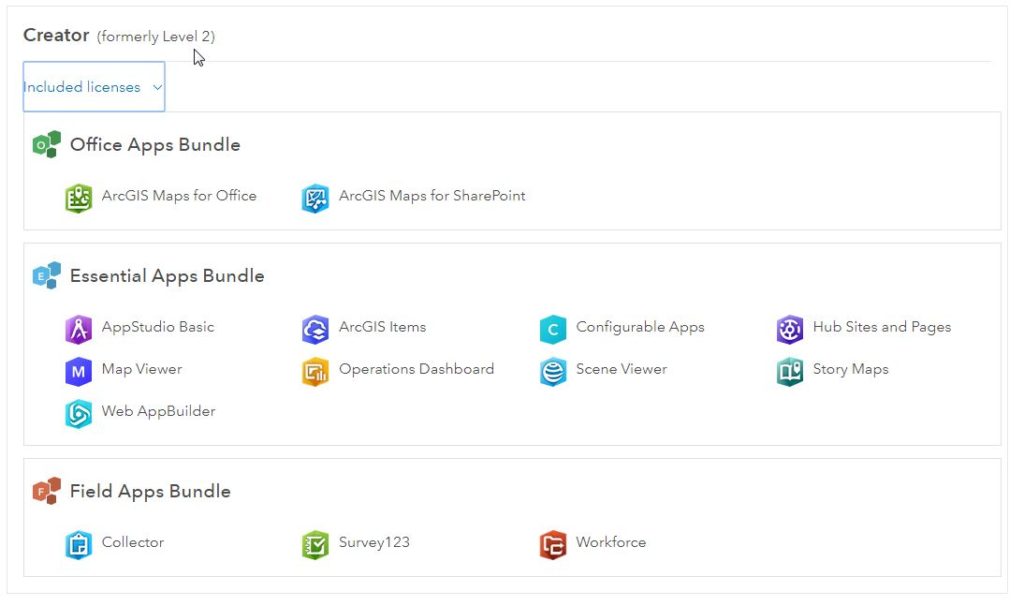Click the Collector app icon

(x=78, y=545)
